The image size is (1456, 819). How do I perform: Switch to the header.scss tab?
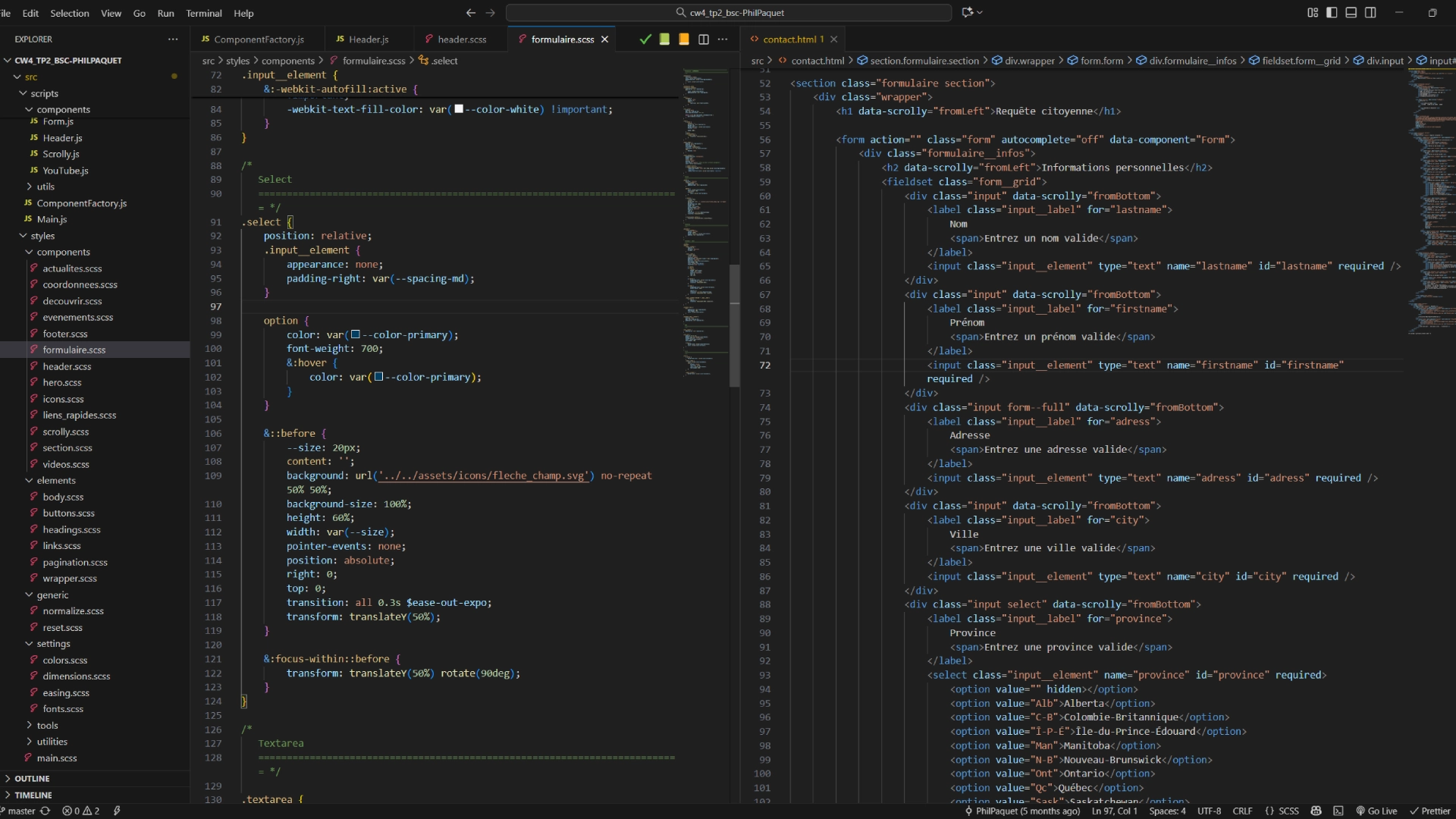click(x=462, y=39)
